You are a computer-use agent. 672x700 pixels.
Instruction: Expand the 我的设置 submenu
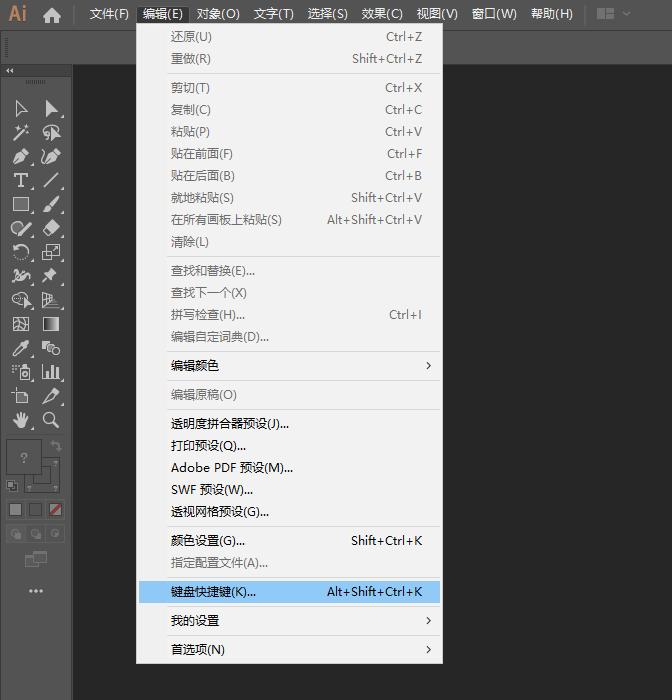[x=289, y=621]
